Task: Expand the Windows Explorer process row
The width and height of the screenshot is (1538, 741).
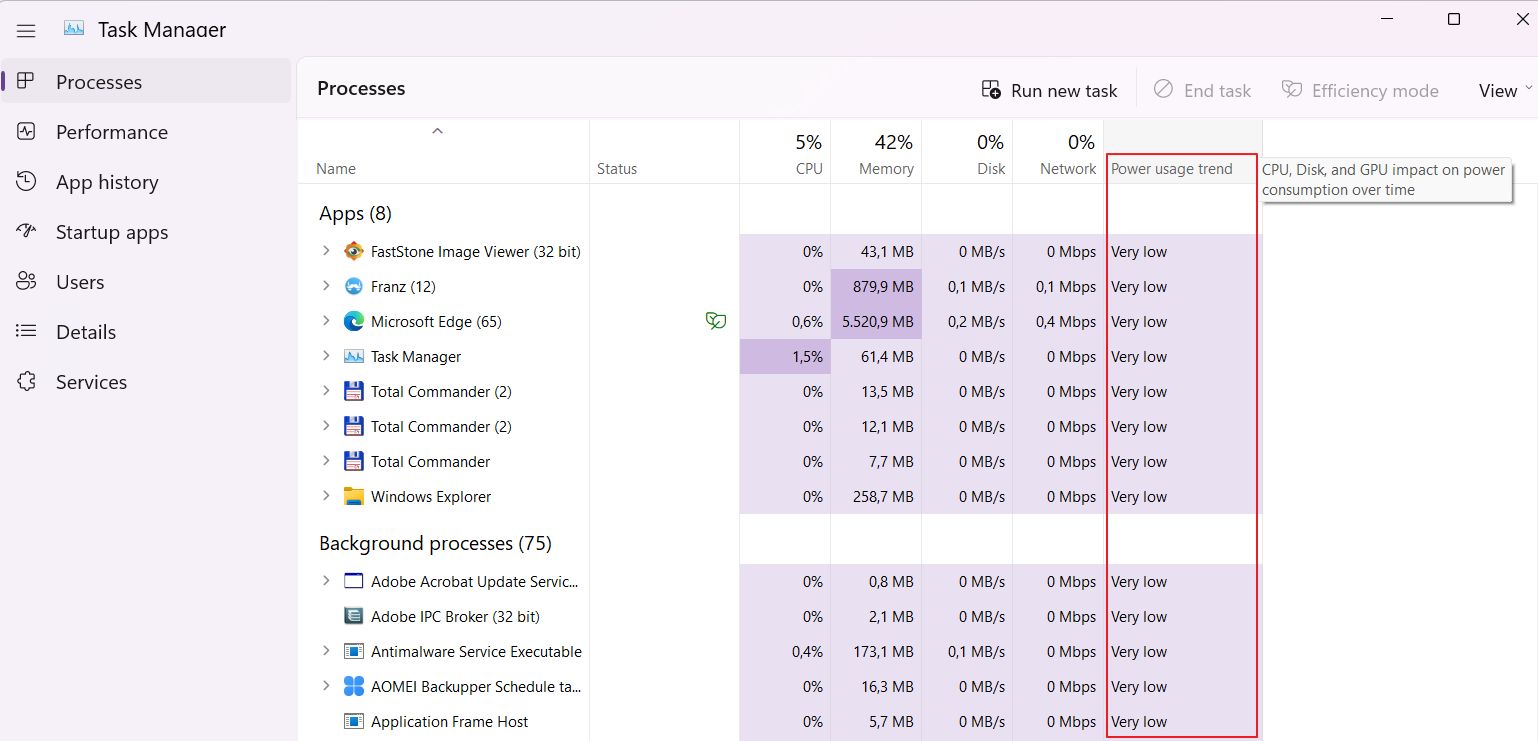Action: click(x=325, y=497)
